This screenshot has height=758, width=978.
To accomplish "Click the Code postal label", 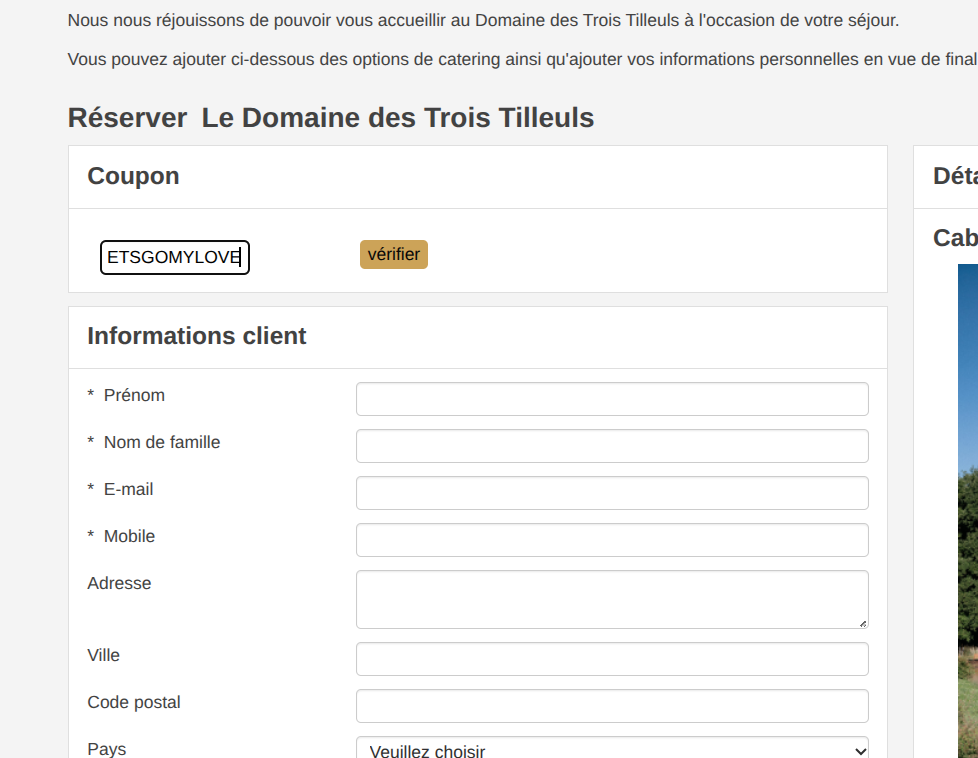I will click(x=134, y=703).
